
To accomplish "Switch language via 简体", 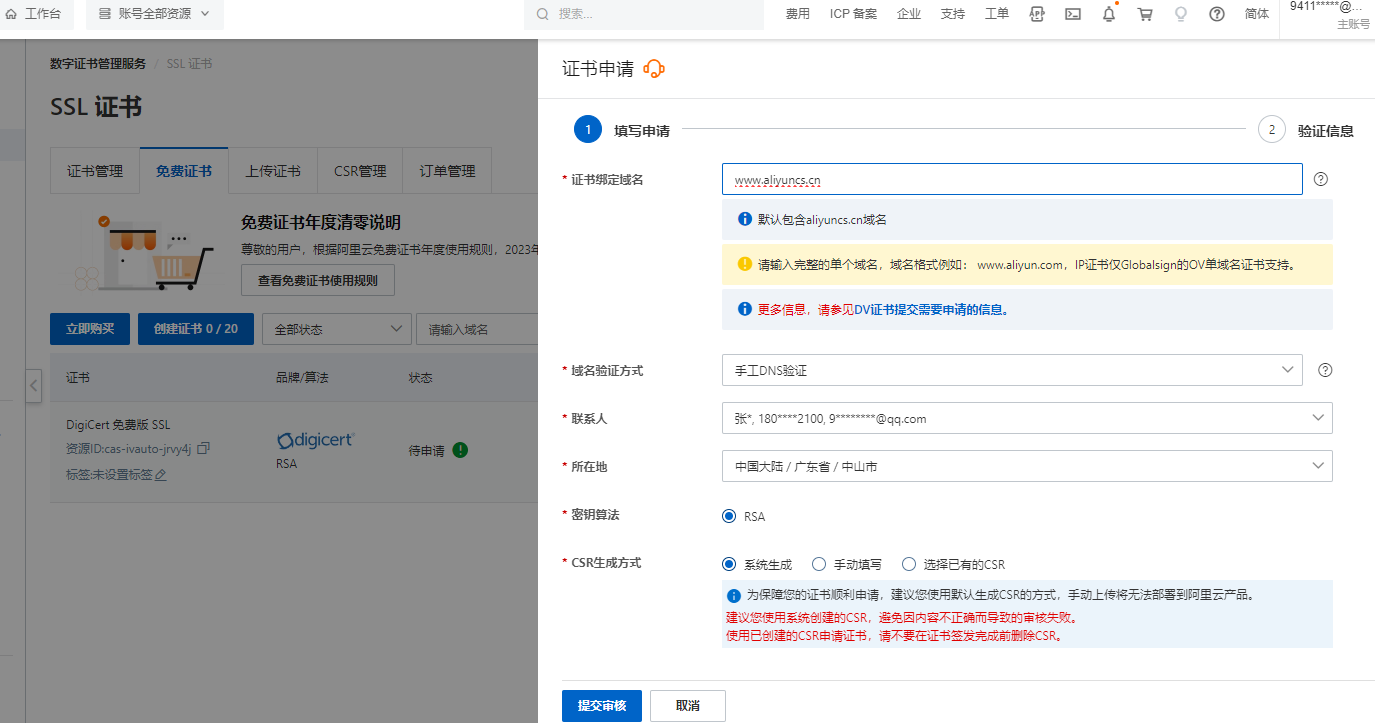I will tap(1257, 14).
